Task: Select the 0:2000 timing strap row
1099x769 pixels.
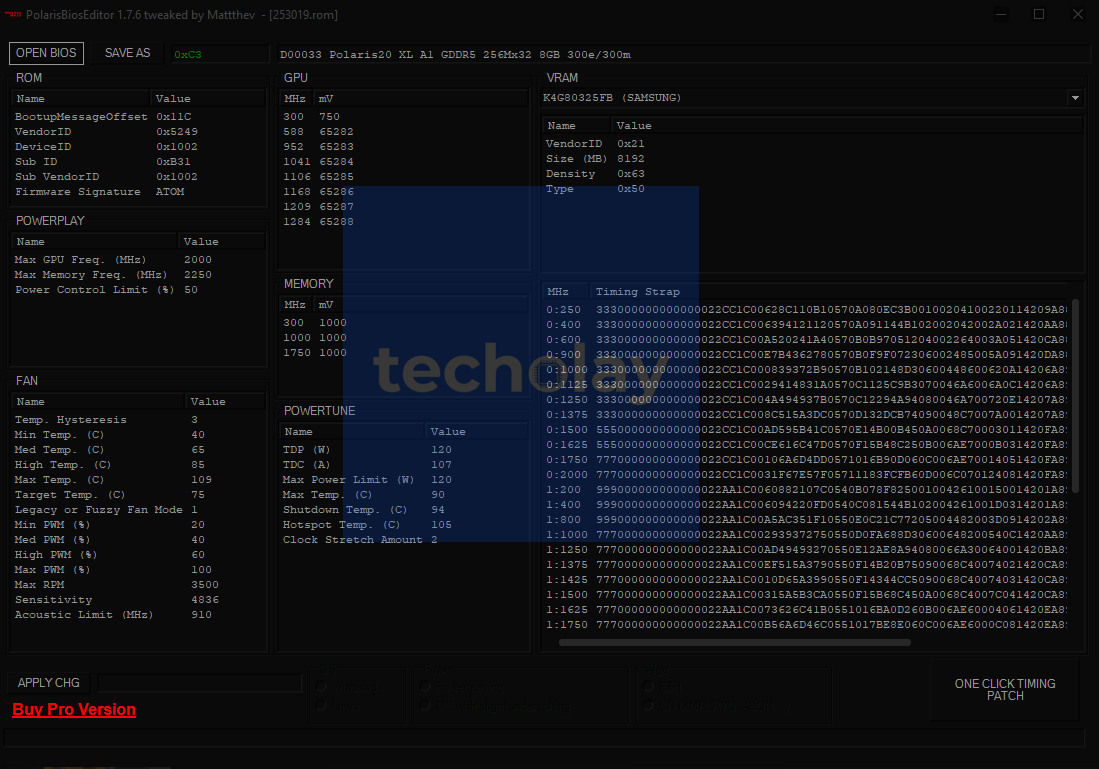Action: [806, 475]
